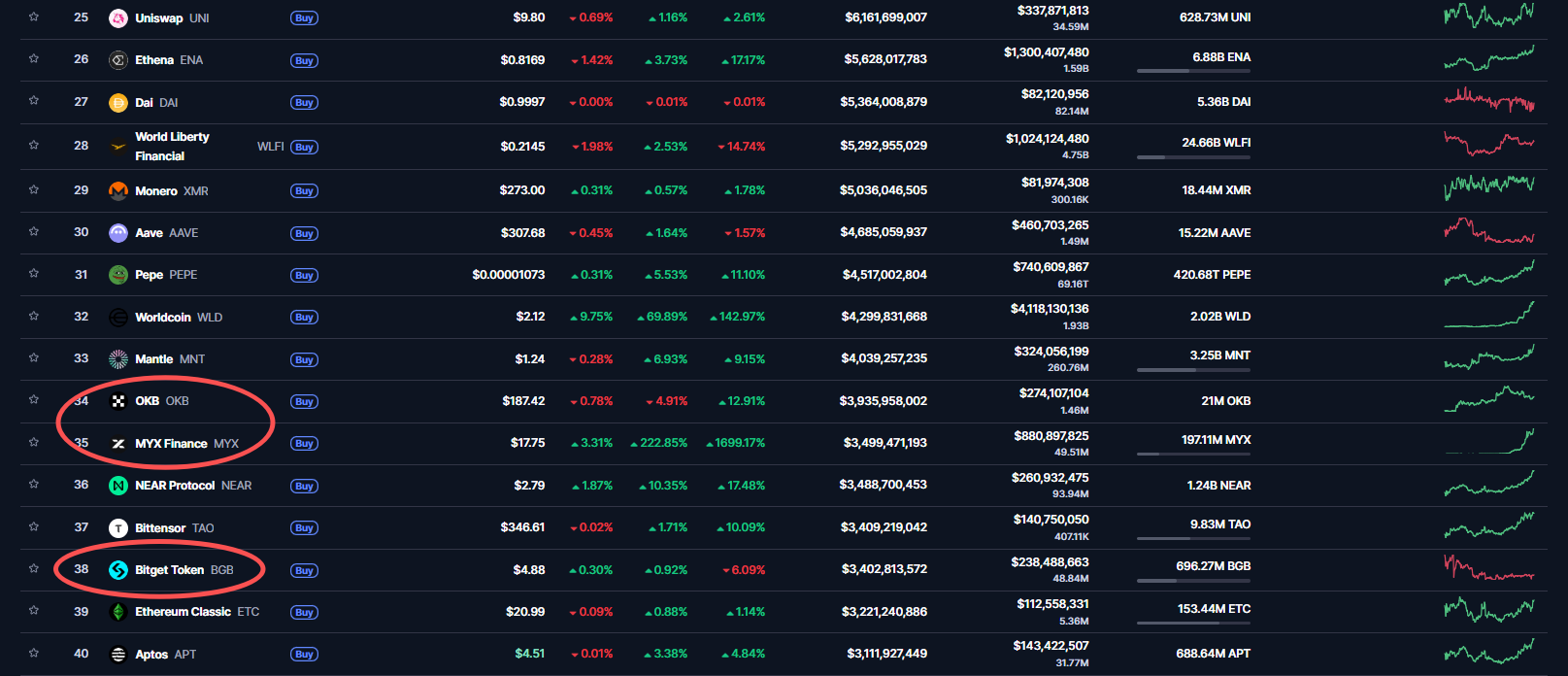Click the Bitget Token market cap value
Screen dimensions: 1568x676
(884, 569)
